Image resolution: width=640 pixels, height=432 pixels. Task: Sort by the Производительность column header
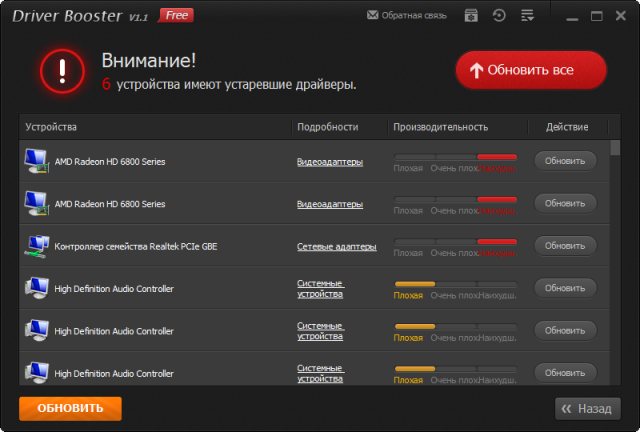tap(440, 127)
